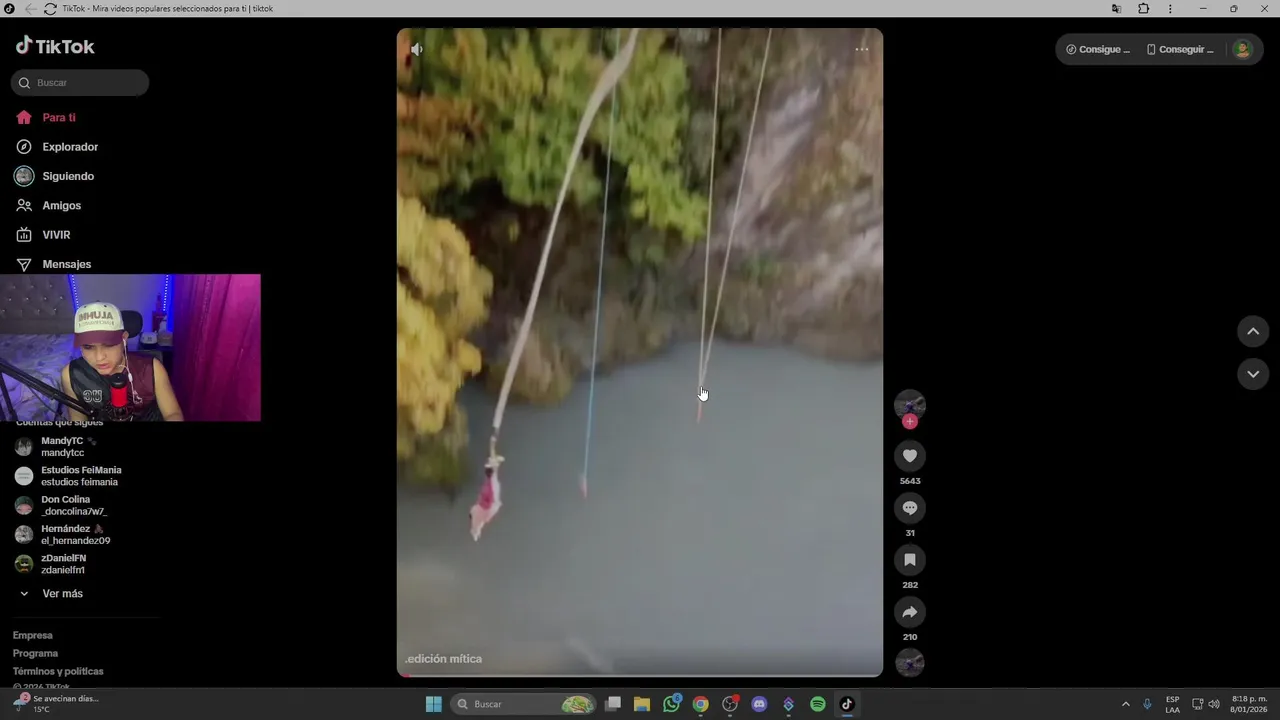
Task: Click the sound disc thumbnail below share
Action: [x=910, y=662]
